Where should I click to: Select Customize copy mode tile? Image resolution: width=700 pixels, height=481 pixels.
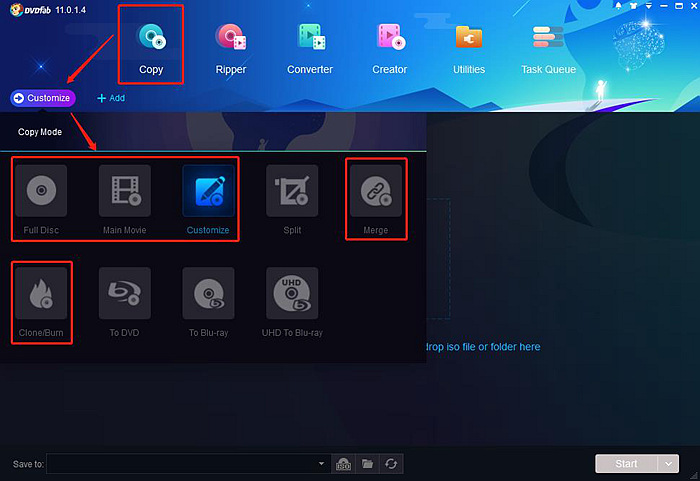tap(208, 200)
